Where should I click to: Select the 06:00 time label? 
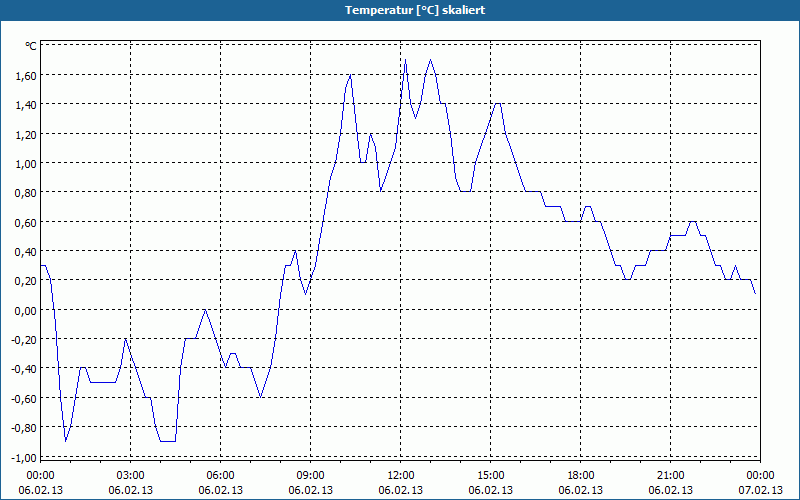[220, 476]
